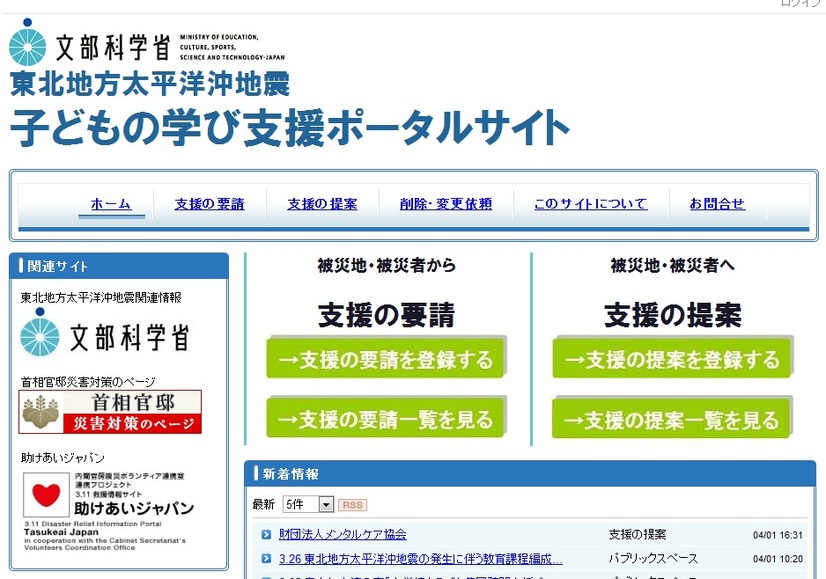Screen dimensions: 826x579
Task: Click the ログイン link at top right
Action: pos(803,3)
